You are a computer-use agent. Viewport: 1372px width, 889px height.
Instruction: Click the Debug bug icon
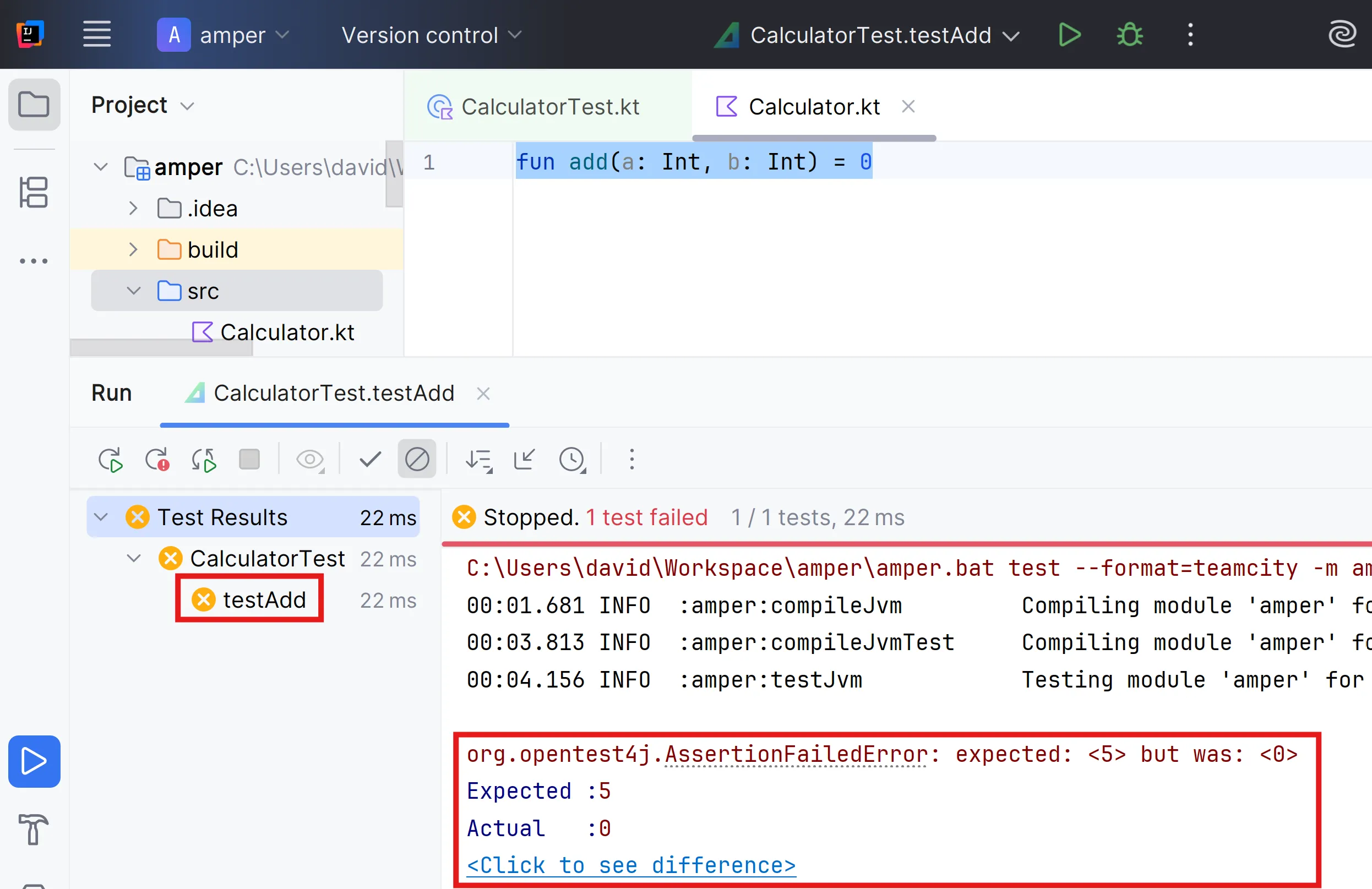click(1129, 35)
